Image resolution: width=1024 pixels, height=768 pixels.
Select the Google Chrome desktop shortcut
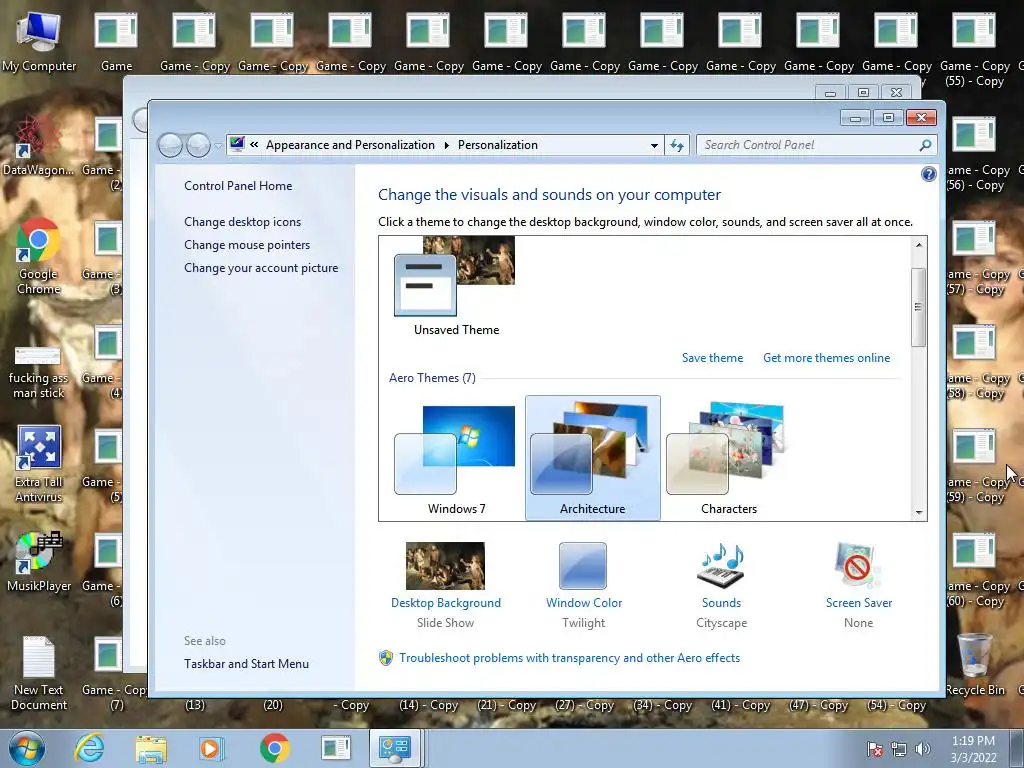click(38, 256)
